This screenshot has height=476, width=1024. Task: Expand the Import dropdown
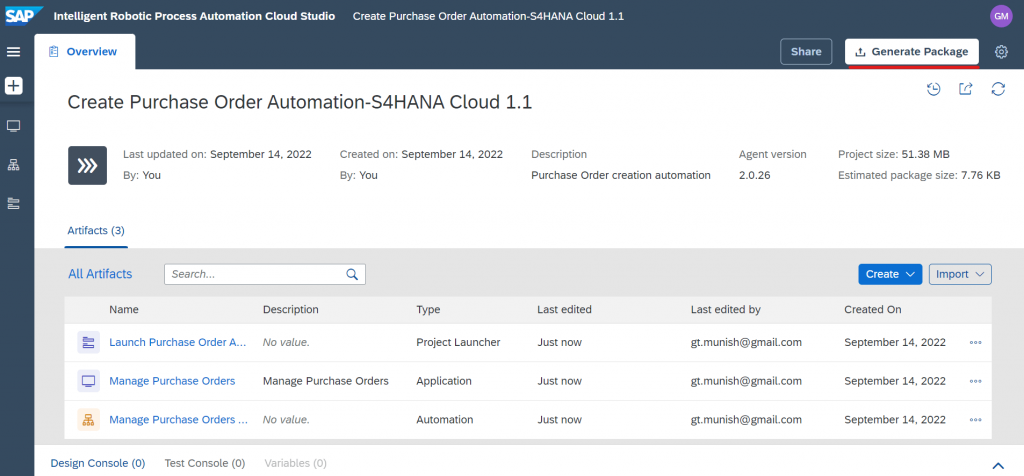coord(960,274)
